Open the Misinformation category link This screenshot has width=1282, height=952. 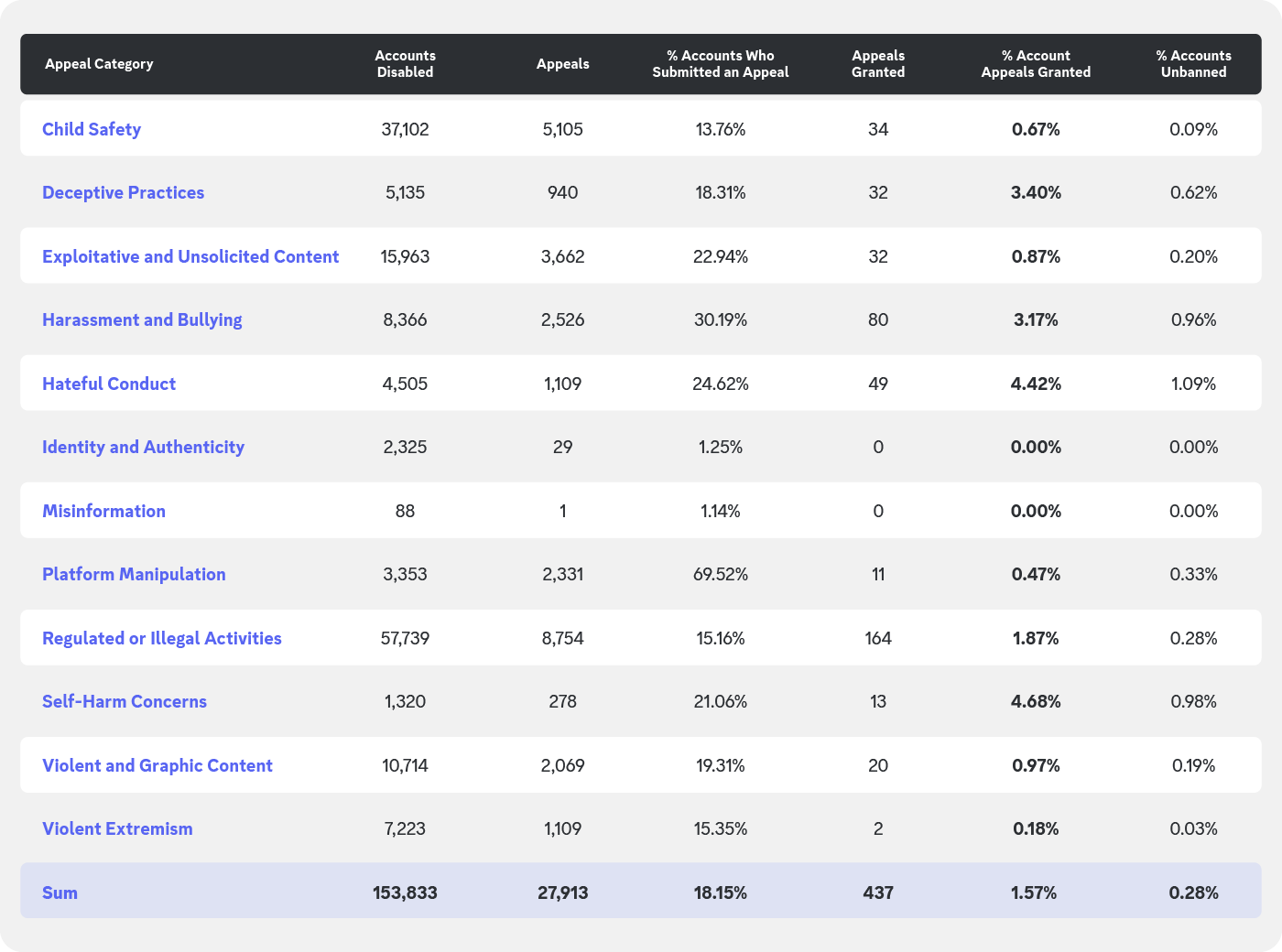103,511
